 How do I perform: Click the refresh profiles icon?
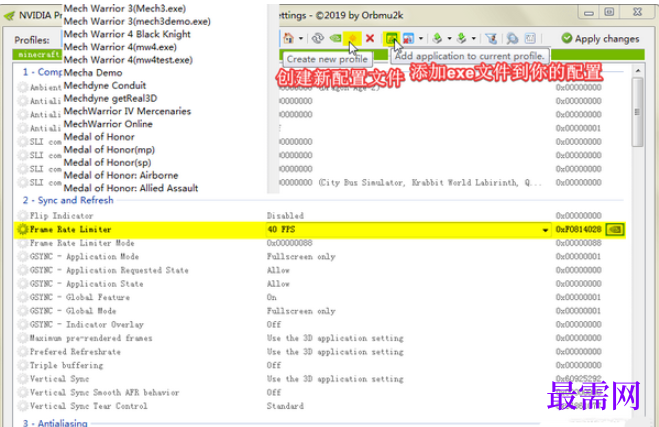pos(318,38)
